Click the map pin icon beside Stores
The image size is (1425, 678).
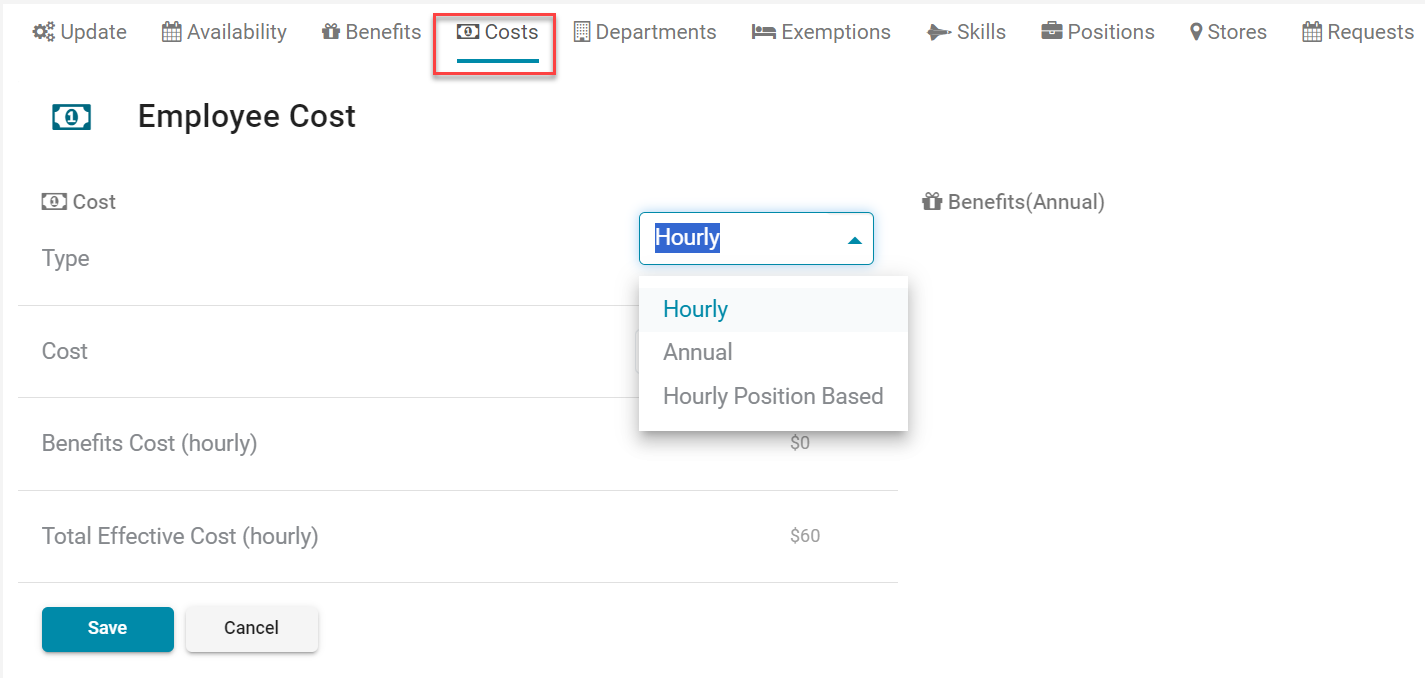(1196, 32)
